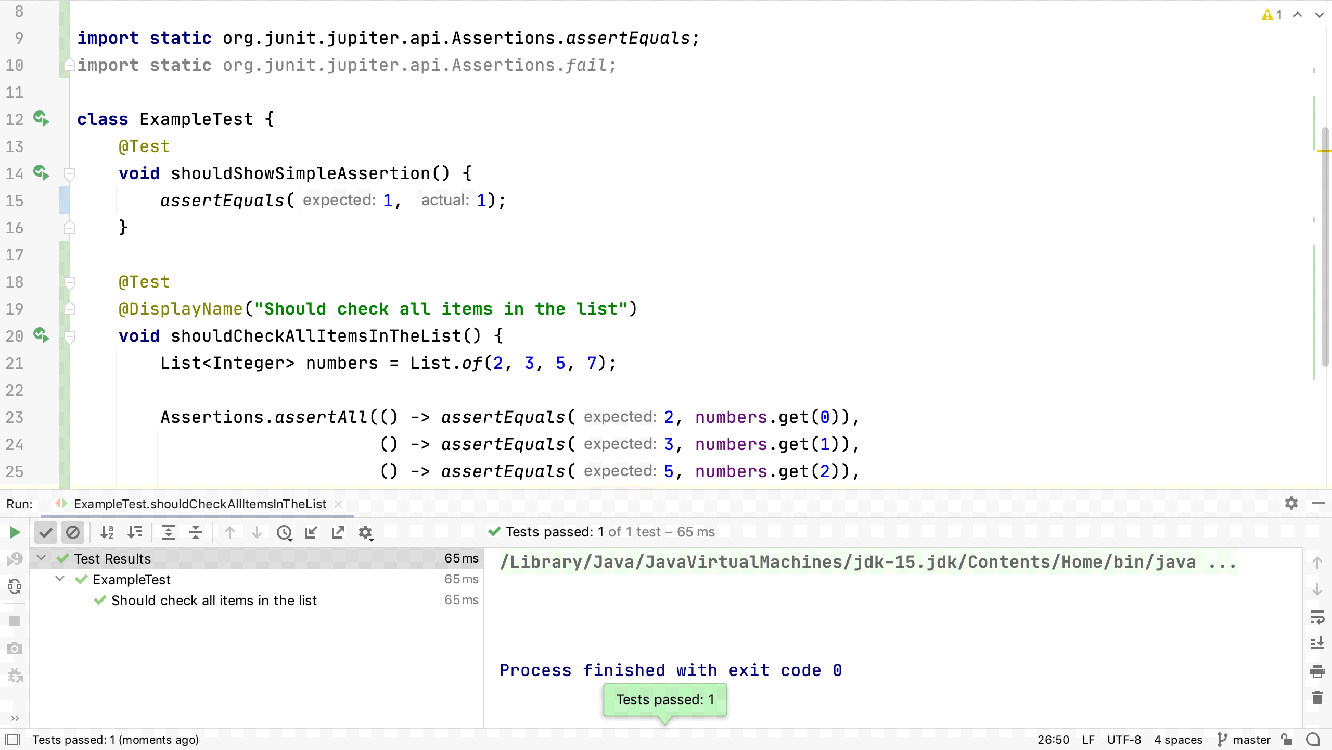1332x750 pixels.
Task: Change 4 spaces indent setting
Action: click(x=1178, y=740)
